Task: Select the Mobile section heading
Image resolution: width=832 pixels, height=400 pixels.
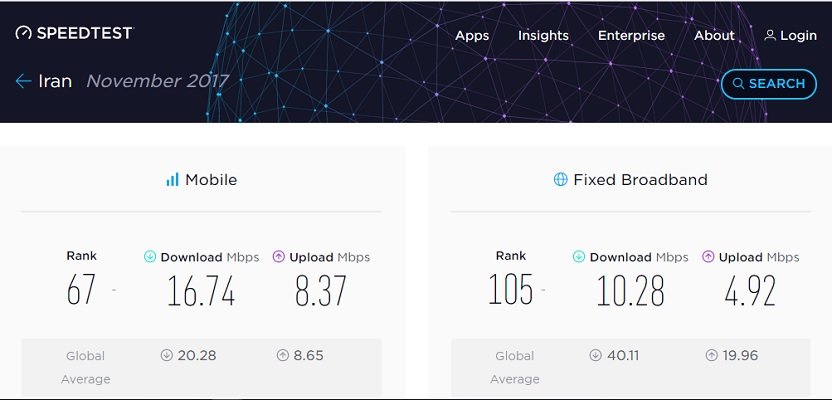Action: point(212,180)
